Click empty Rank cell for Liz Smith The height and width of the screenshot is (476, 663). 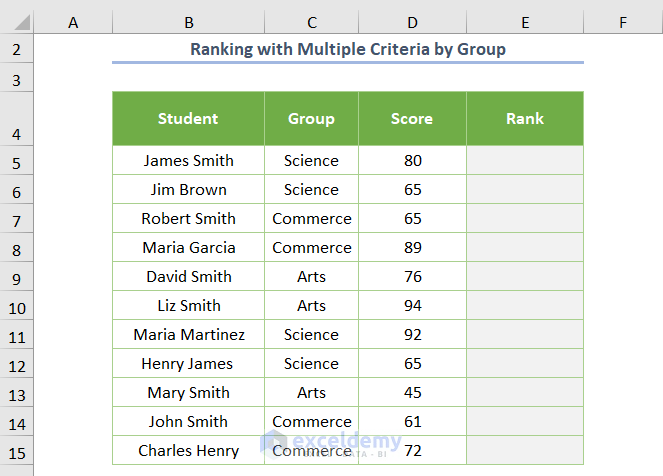(524, 306)
